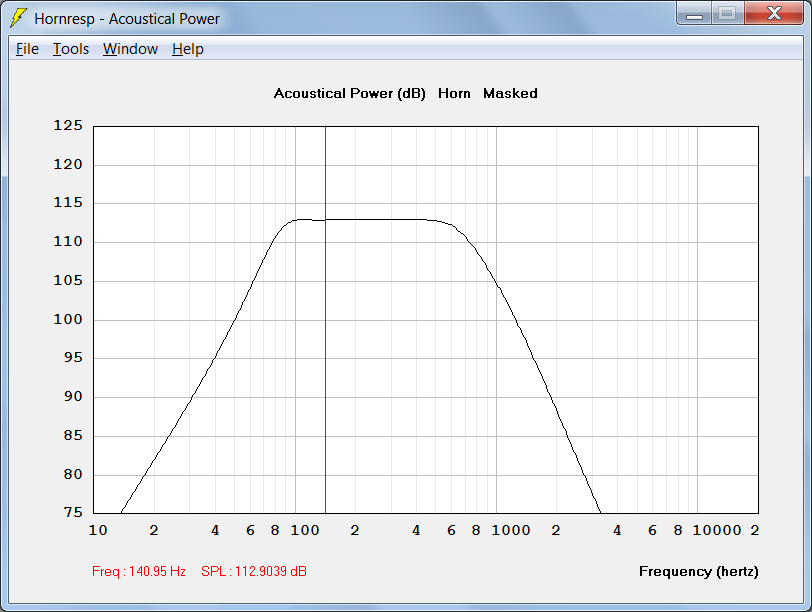Minimize the Hornresp window
Screen dimensions: 812x612
pos(694,13)
